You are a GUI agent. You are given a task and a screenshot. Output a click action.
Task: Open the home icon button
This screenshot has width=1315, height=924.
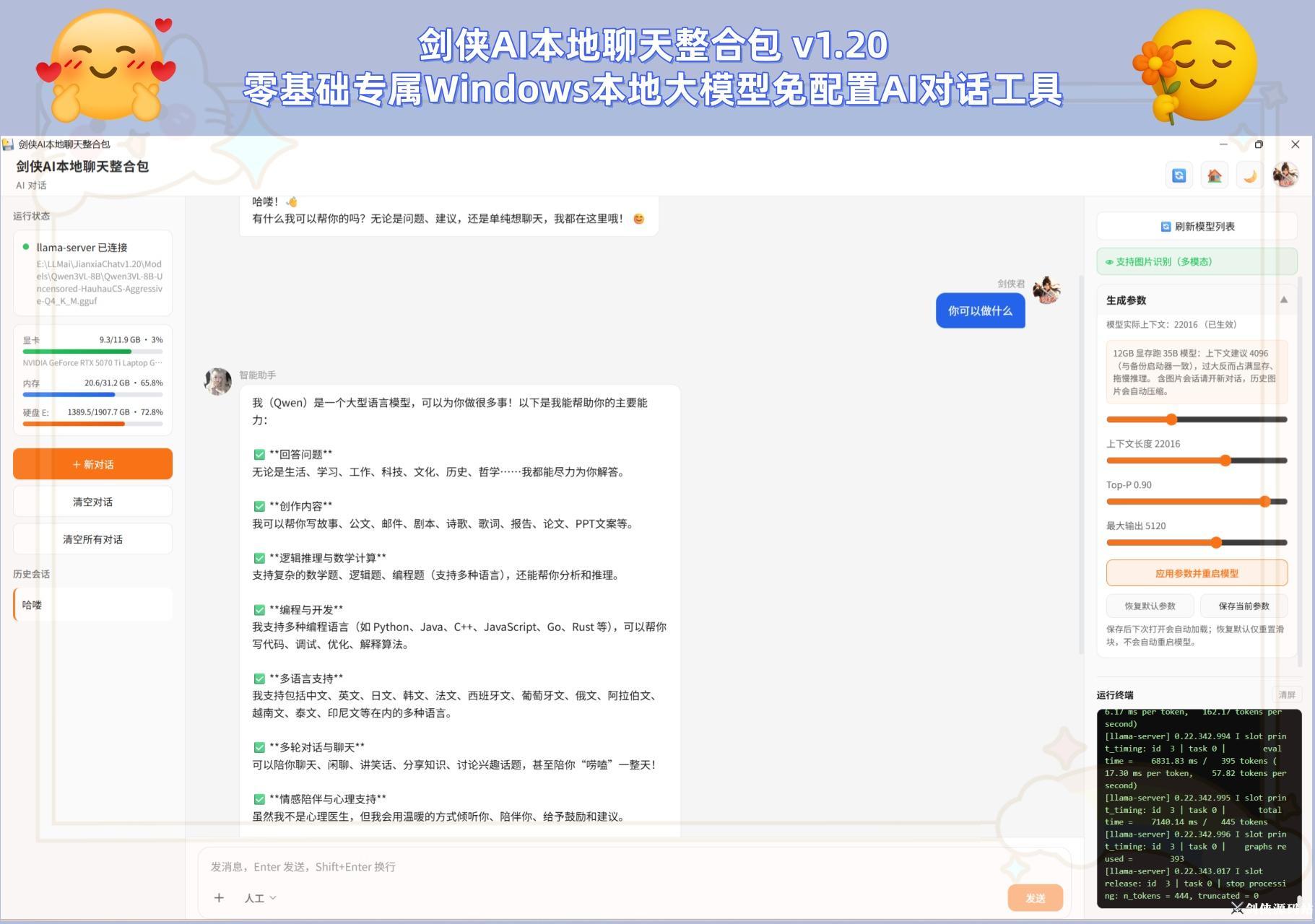tap(1214, 175)
